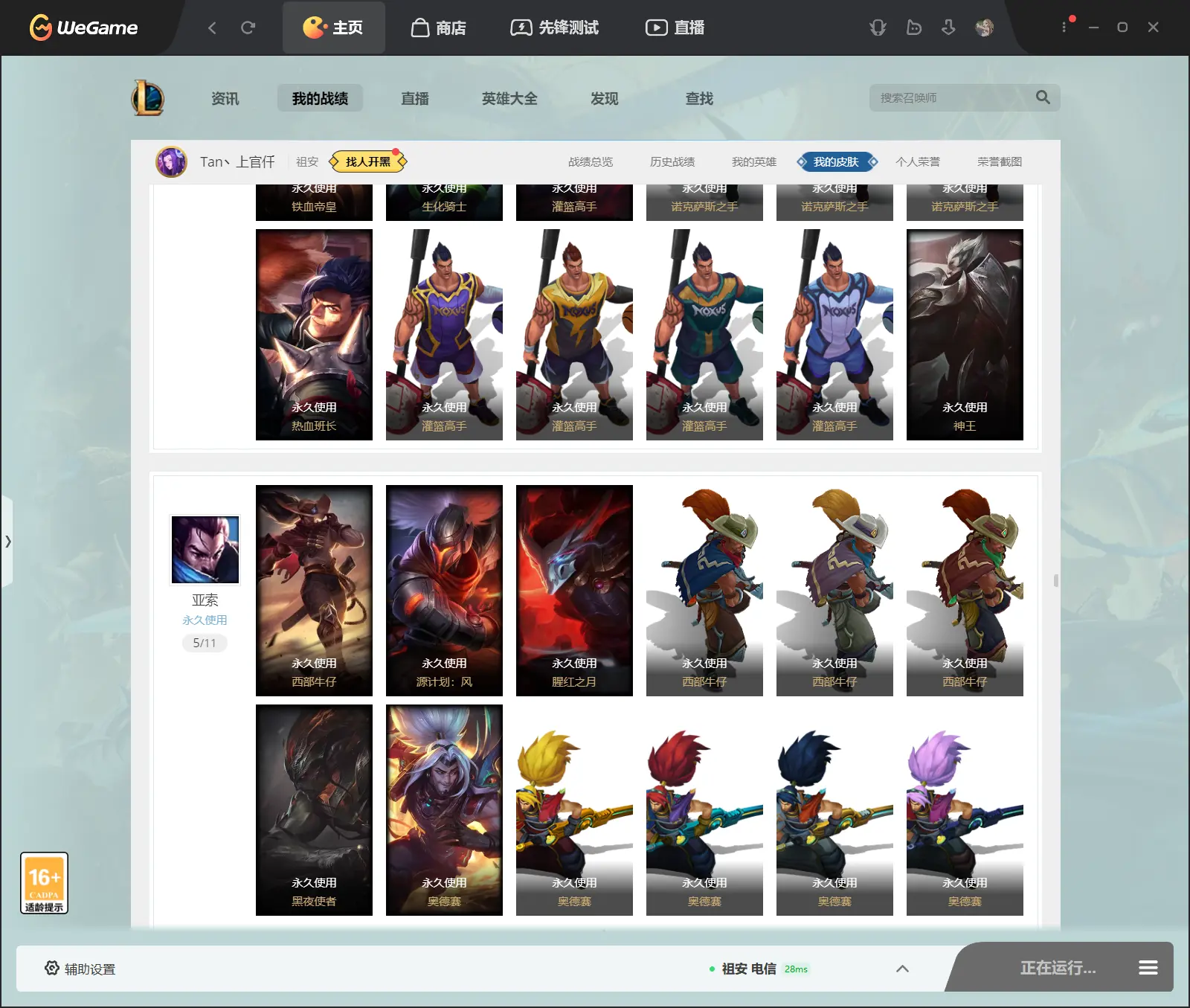Open the red-haired 奥德赛 chroma
The image size is (1190, 1008).
704,810
